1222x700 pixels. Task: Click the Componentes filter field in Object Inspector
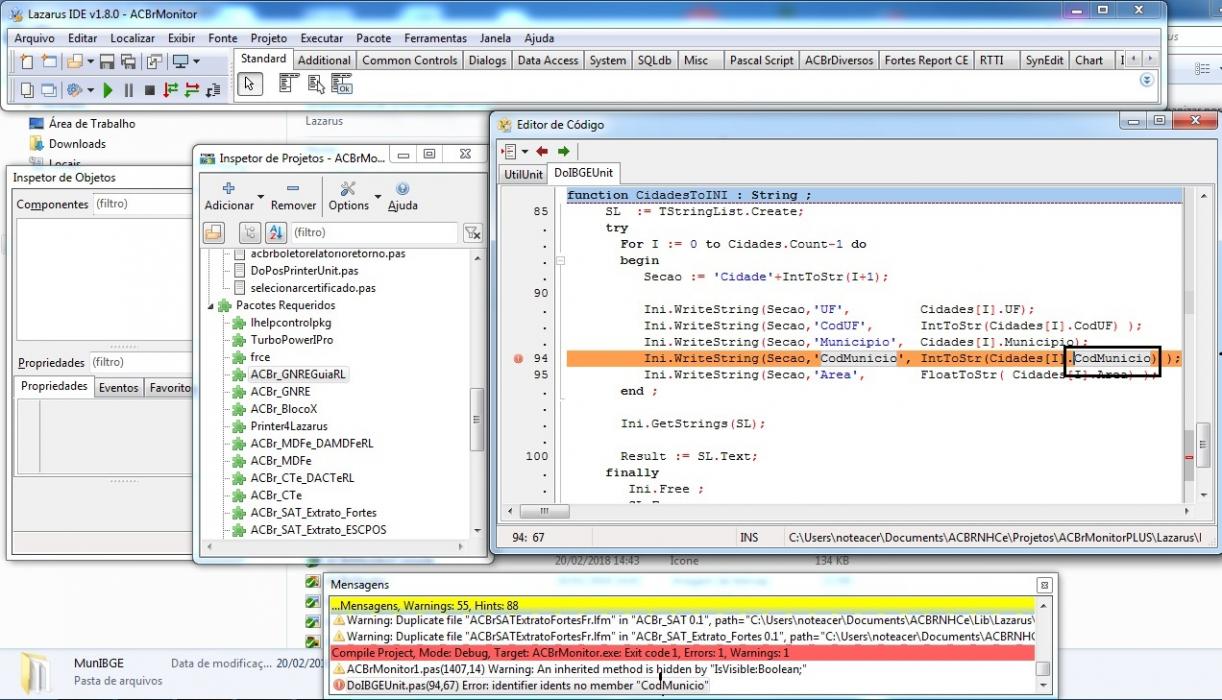click(x=142, y=204)
